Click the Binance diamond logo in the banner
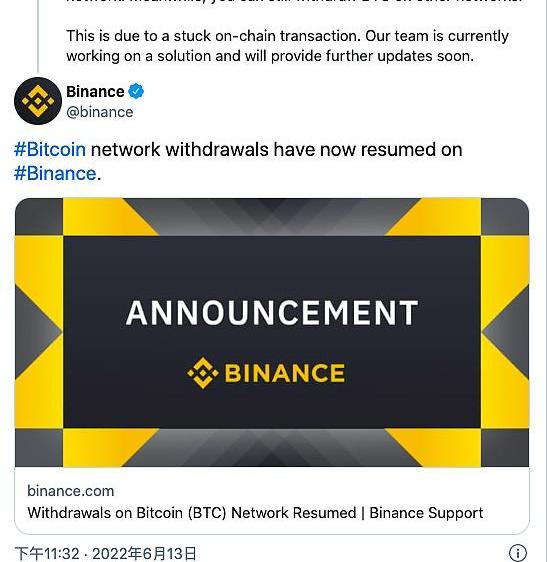This screenshot has width=547, height=562. click(x=203, y=373)
